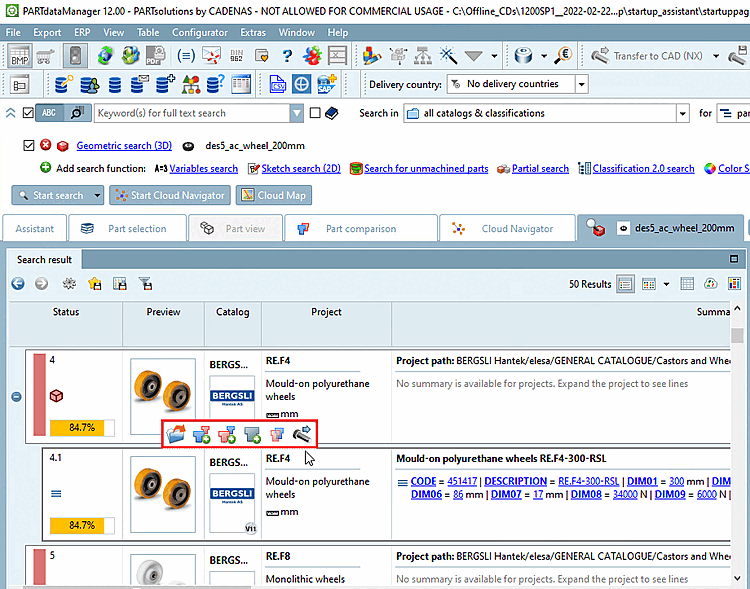
Task: Click the settings gear in Search result toolbar
Action: click(69, 284)
